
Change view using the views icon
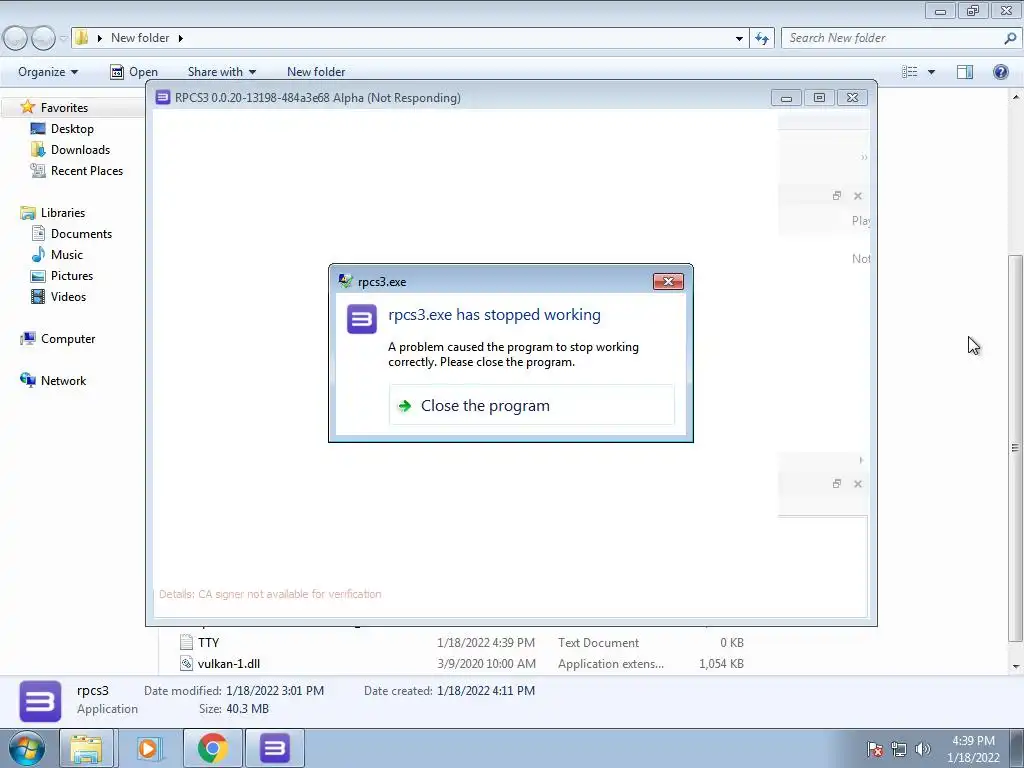click(x=909, y=72)
